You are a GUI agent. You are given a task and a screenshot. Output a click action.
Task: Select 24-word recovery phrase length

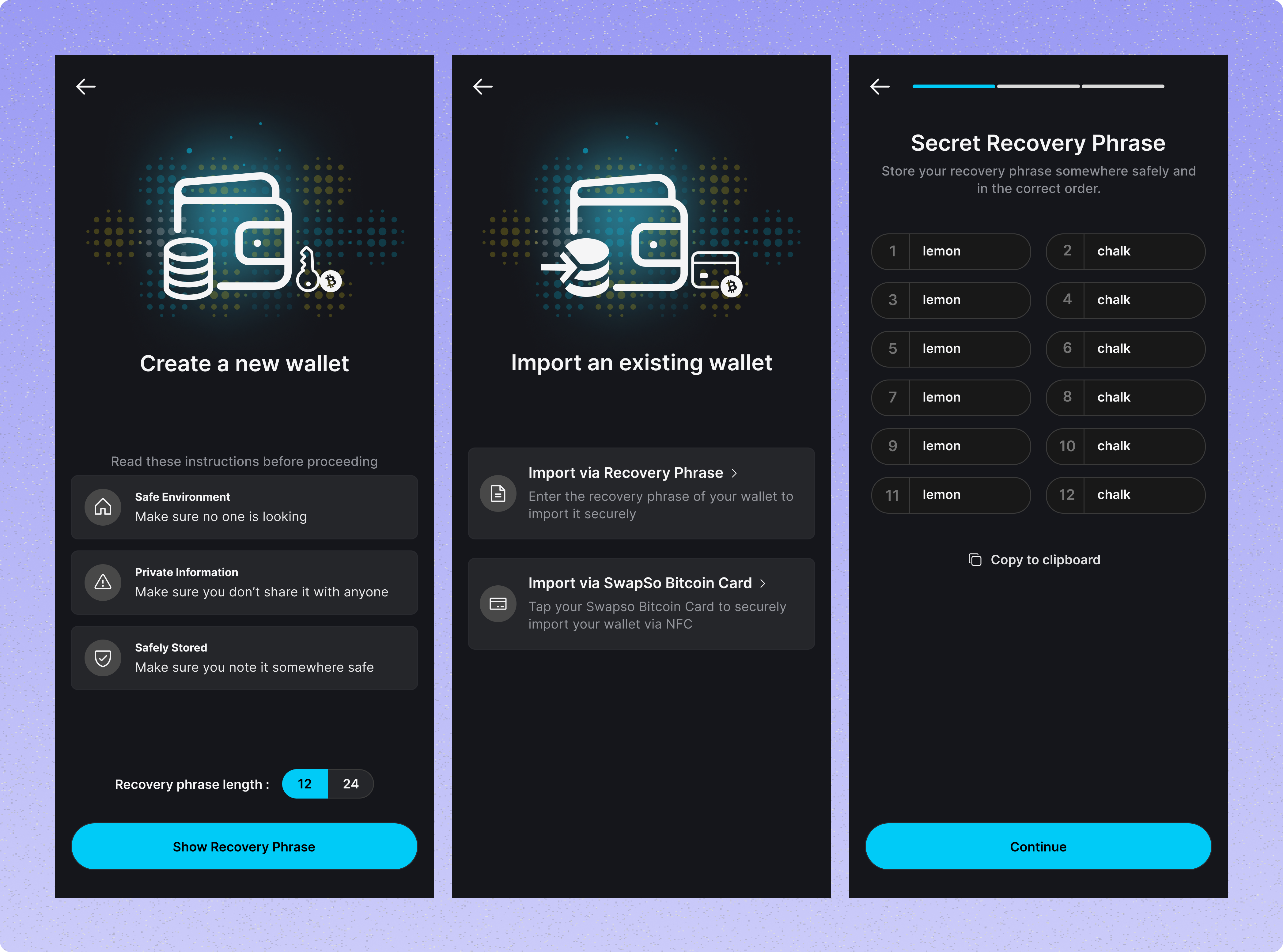pyautogui.click(x=350, y=784)
